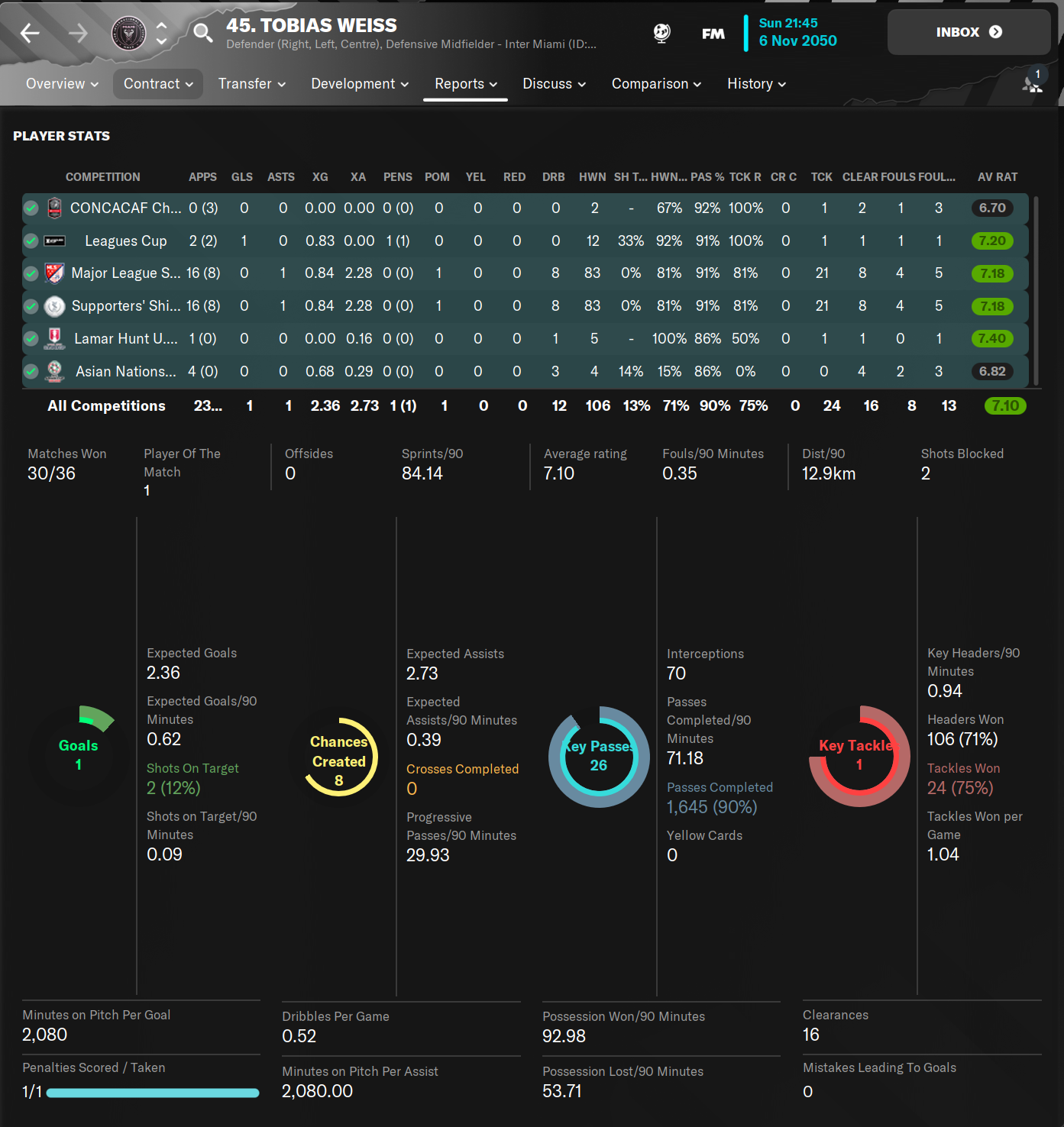1064x1127 pixels.
Task: Open the Inter Miami club badge
Action: point(128,33)
